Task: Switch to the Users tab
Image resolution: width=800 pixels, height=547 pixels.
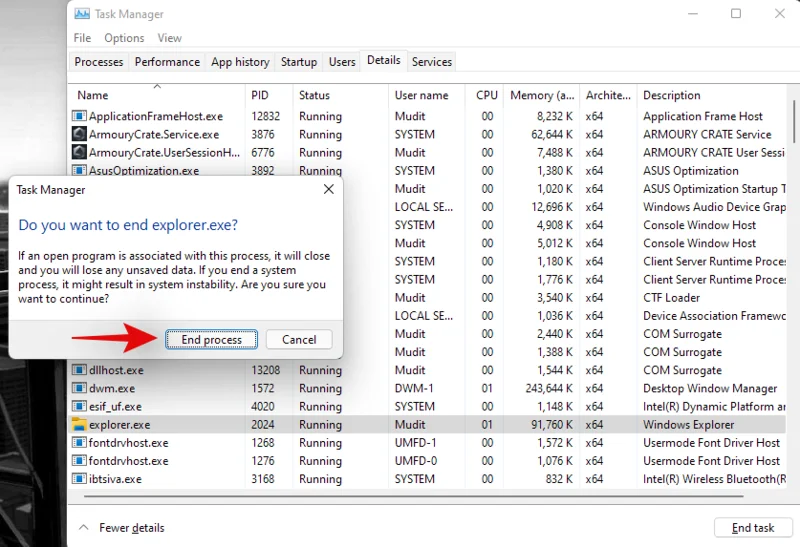Action: point(342,62)
